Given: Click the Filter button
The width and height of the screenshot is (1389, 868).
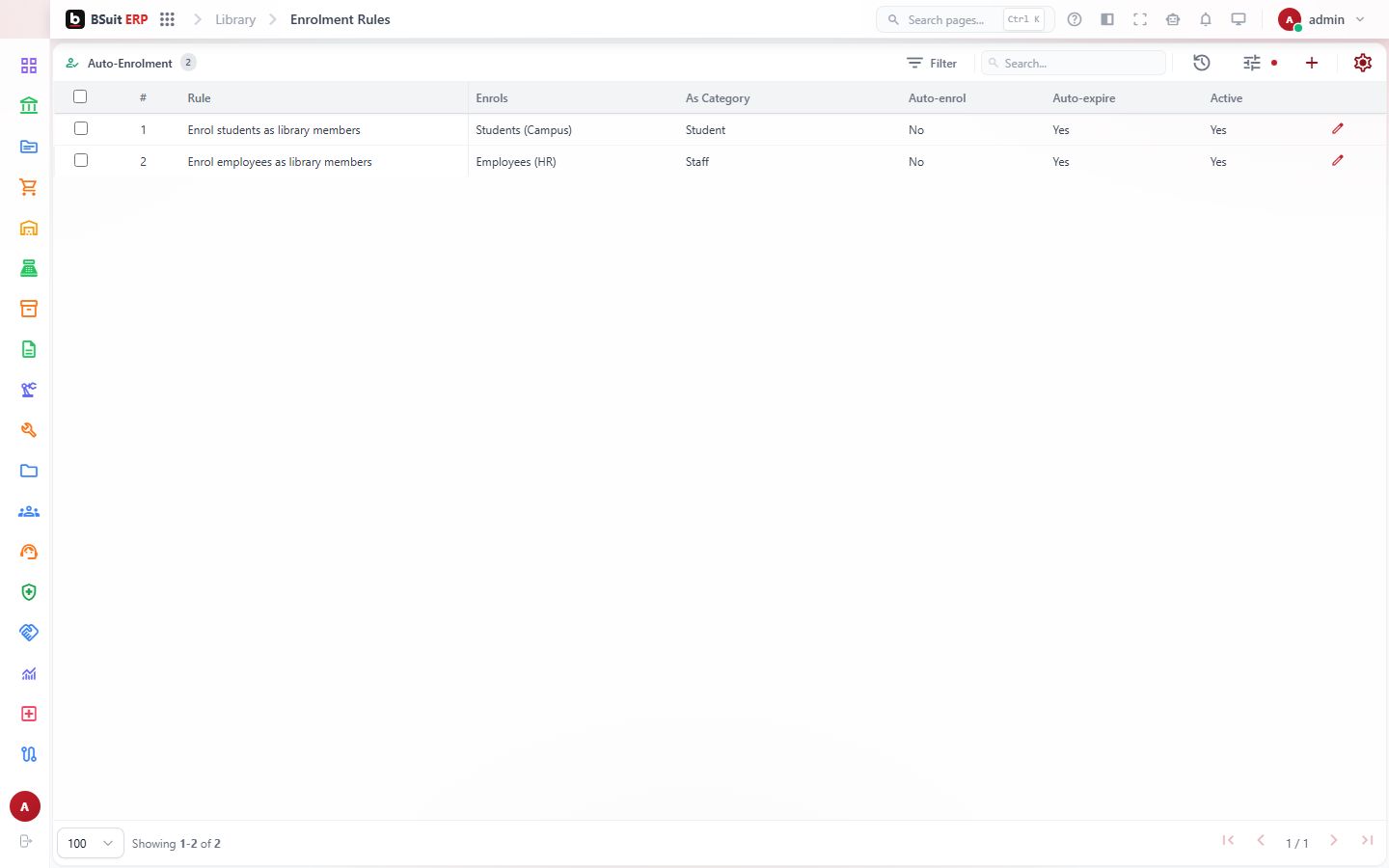Looking at the screenshot, I should tap(932, 63).
